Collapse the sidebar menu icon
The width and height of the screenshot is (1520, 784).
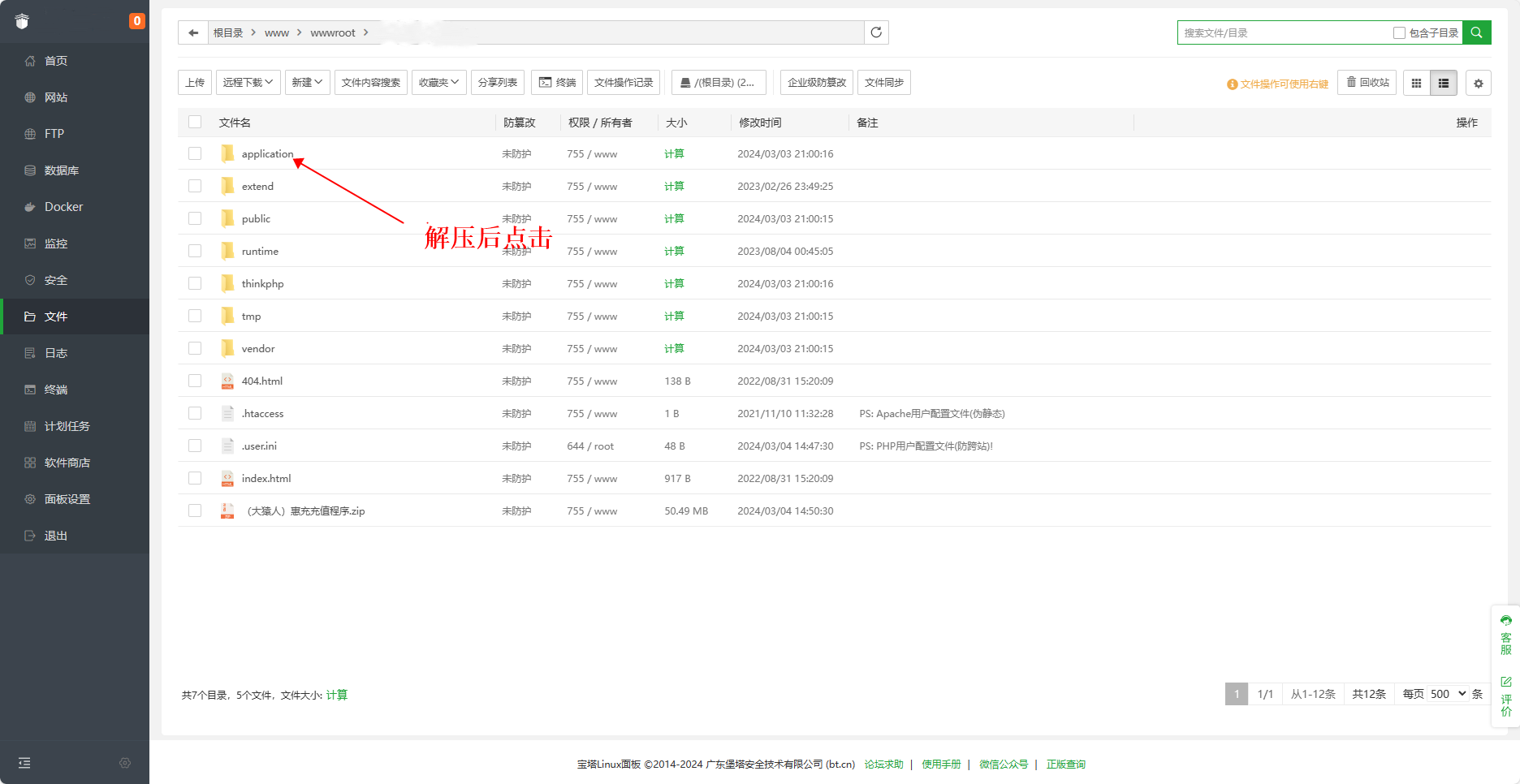point(24,763)
